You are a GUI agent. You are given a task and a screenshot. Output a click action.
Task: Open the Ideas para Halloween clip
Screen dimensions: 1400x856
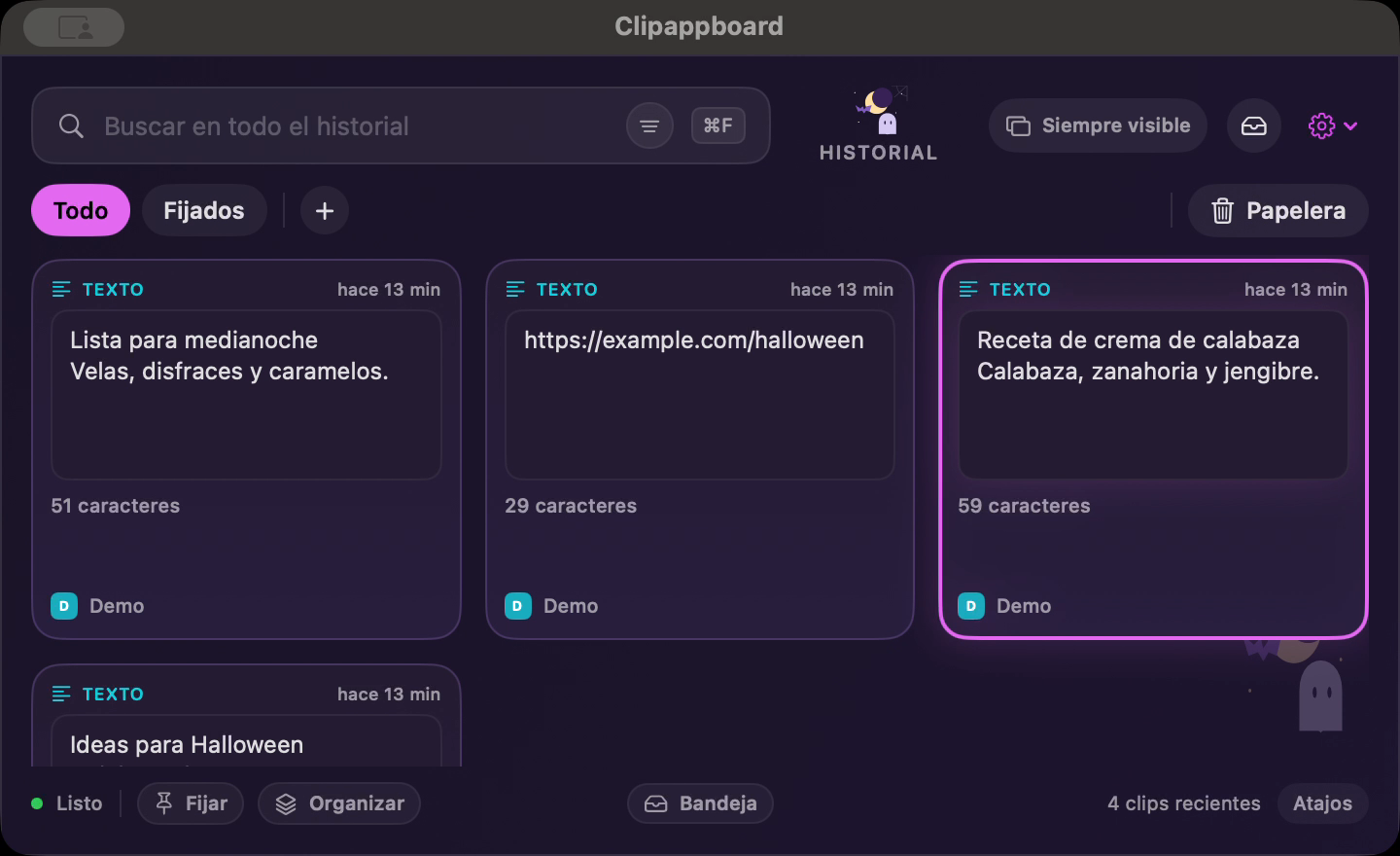pyautogui.click(x=246, y=716)
